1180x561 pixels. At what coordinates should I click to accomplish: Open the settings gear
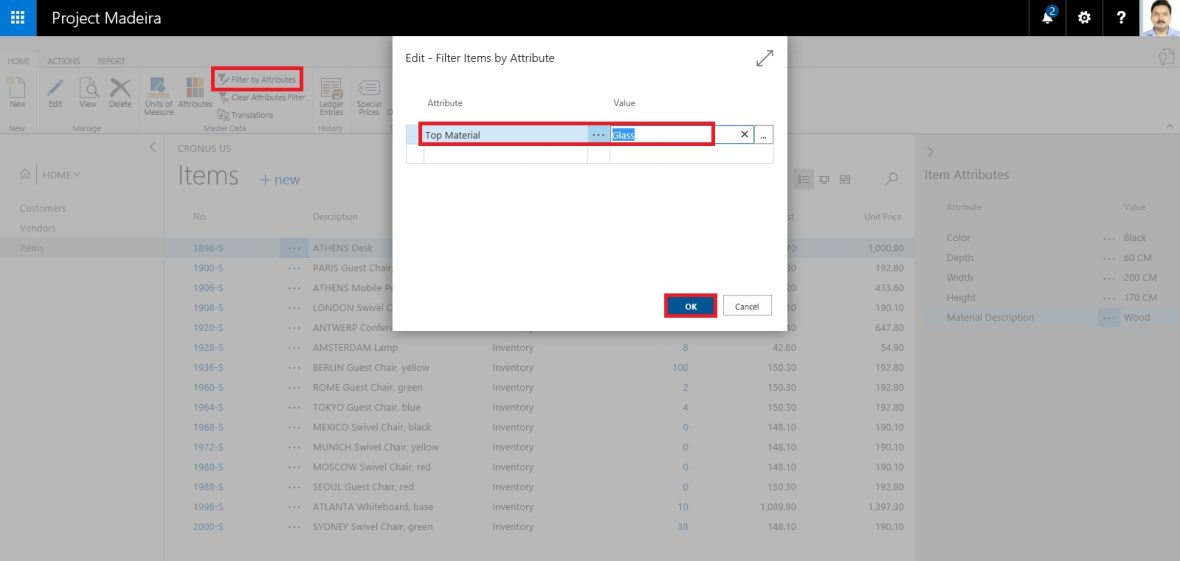click(x=1084, y=18)
